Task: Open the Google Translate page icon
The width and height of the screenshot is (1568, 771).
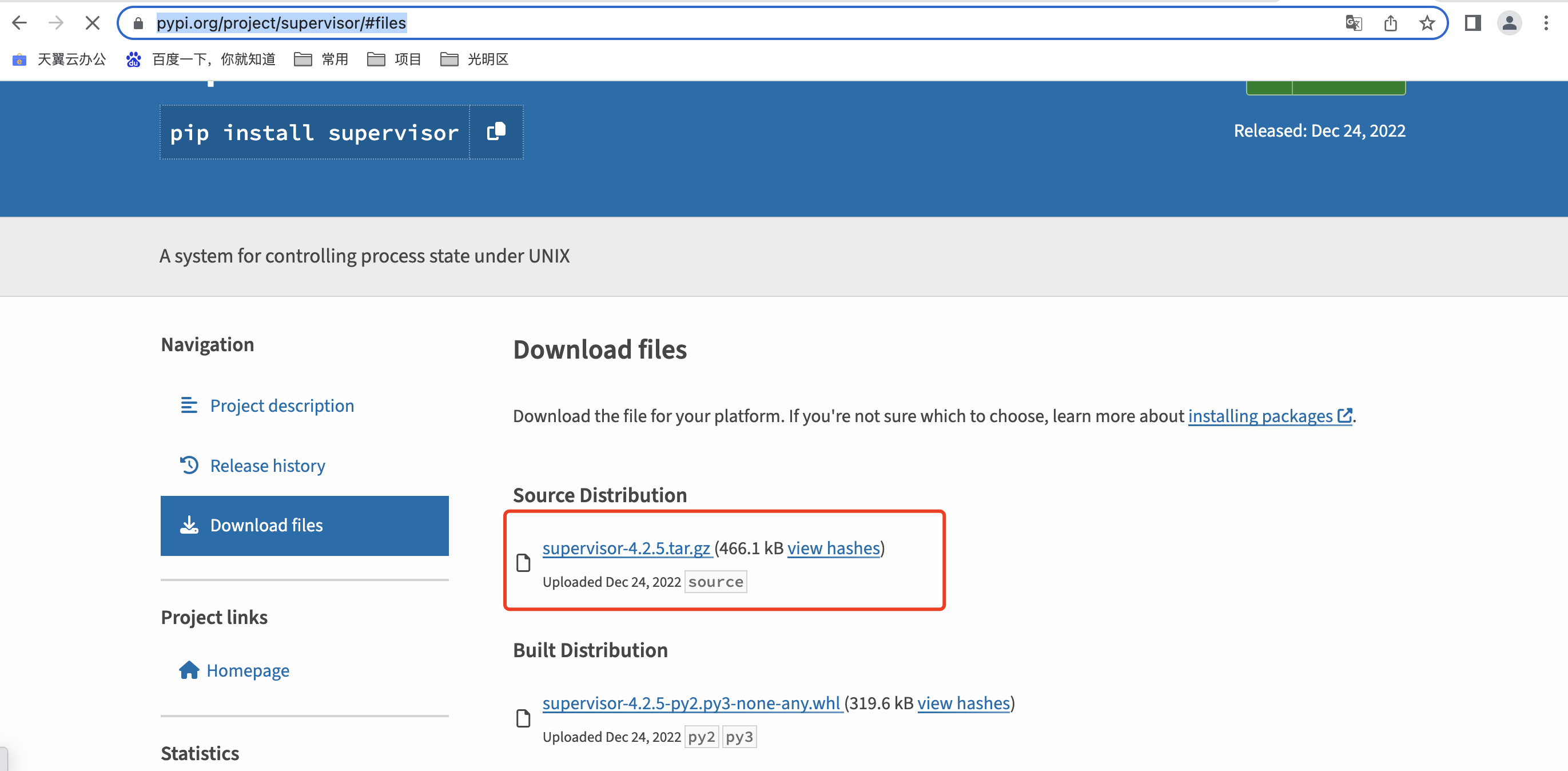Action: (x=1353, y=23)
